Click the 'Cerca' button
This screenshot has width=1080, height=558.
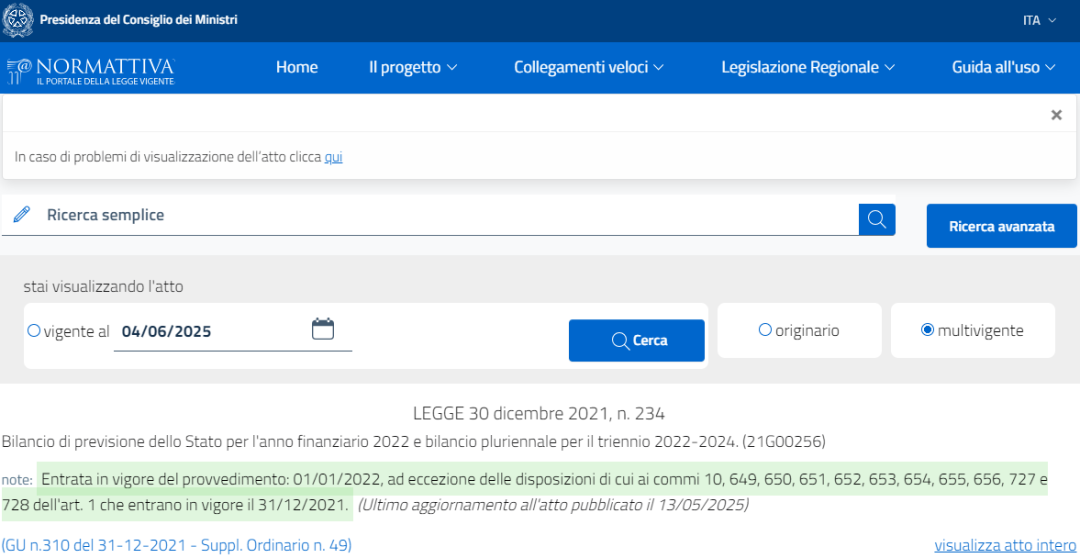point(636,340)
